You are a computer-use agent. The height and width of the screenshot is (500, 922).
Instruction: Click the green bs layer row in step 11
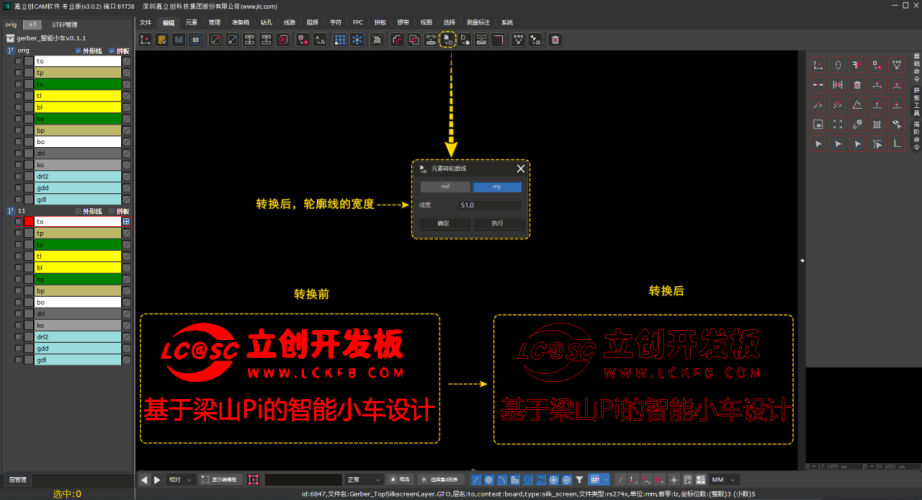pyautogui.click(x=78, y=279)
